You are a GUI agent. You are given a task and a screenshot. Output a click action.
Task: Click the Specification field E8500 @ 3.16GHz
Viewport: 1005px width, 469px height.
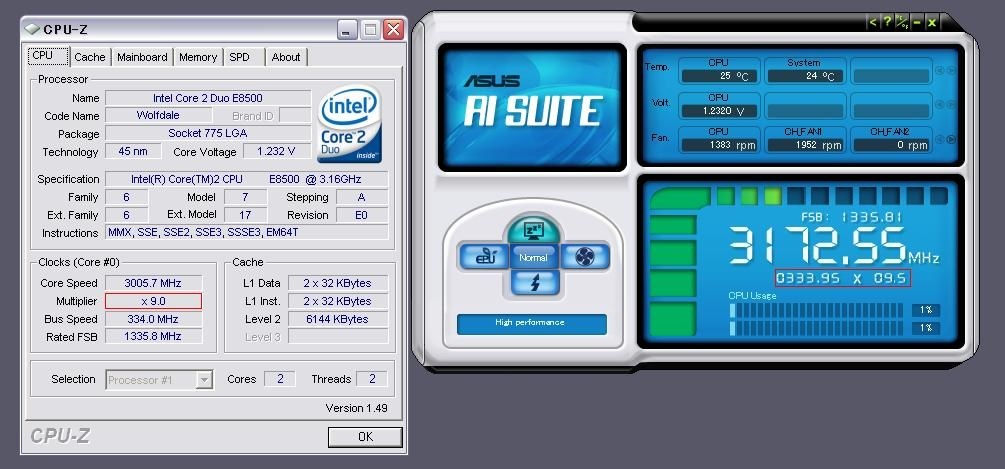(x=247, y=179)
